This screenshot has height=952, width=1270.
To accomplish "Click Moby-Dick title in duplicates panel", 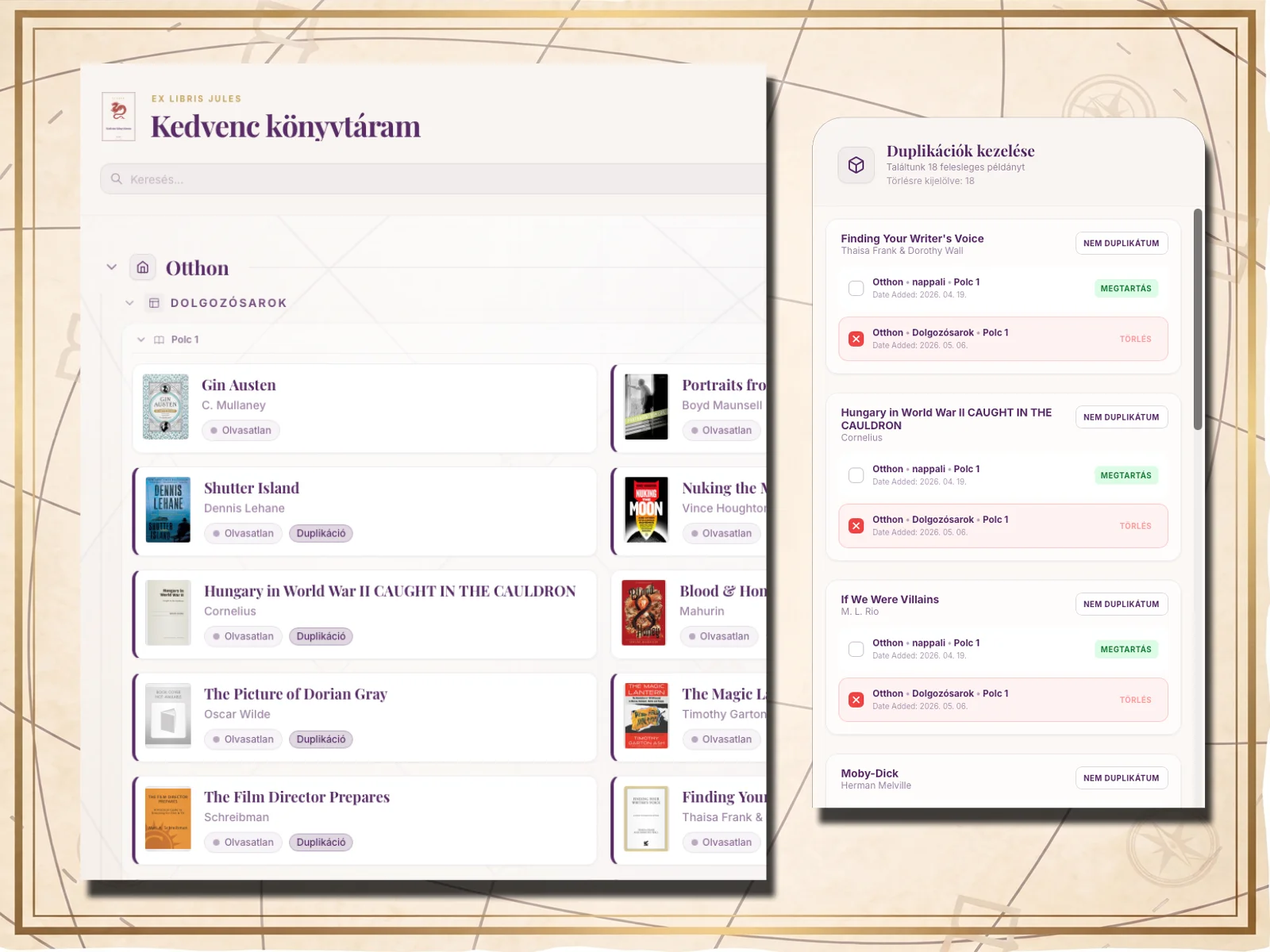I will point(870,773).
